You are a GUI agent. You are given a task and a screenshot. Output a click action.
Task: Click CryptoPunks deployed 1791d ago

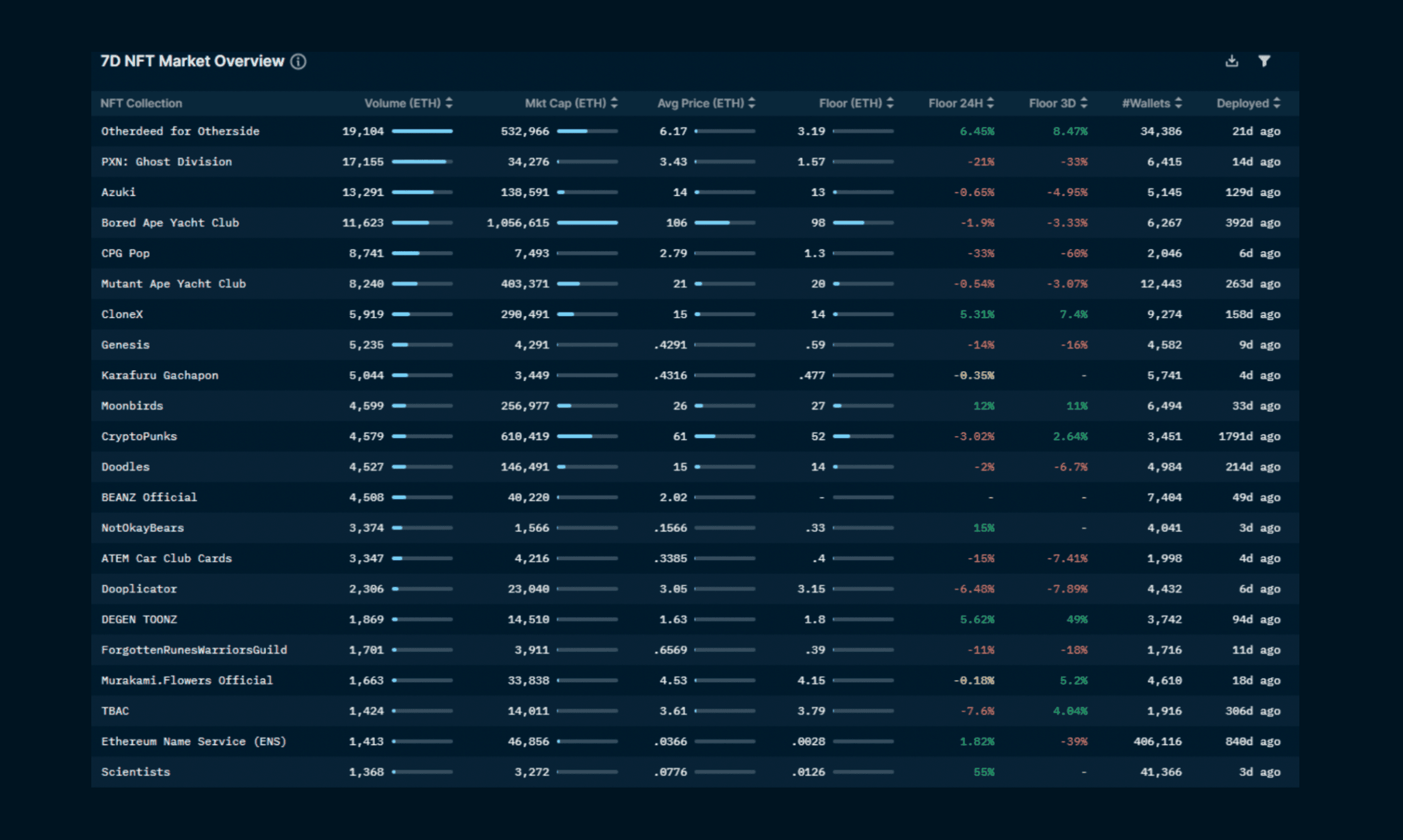(1249, 437)
